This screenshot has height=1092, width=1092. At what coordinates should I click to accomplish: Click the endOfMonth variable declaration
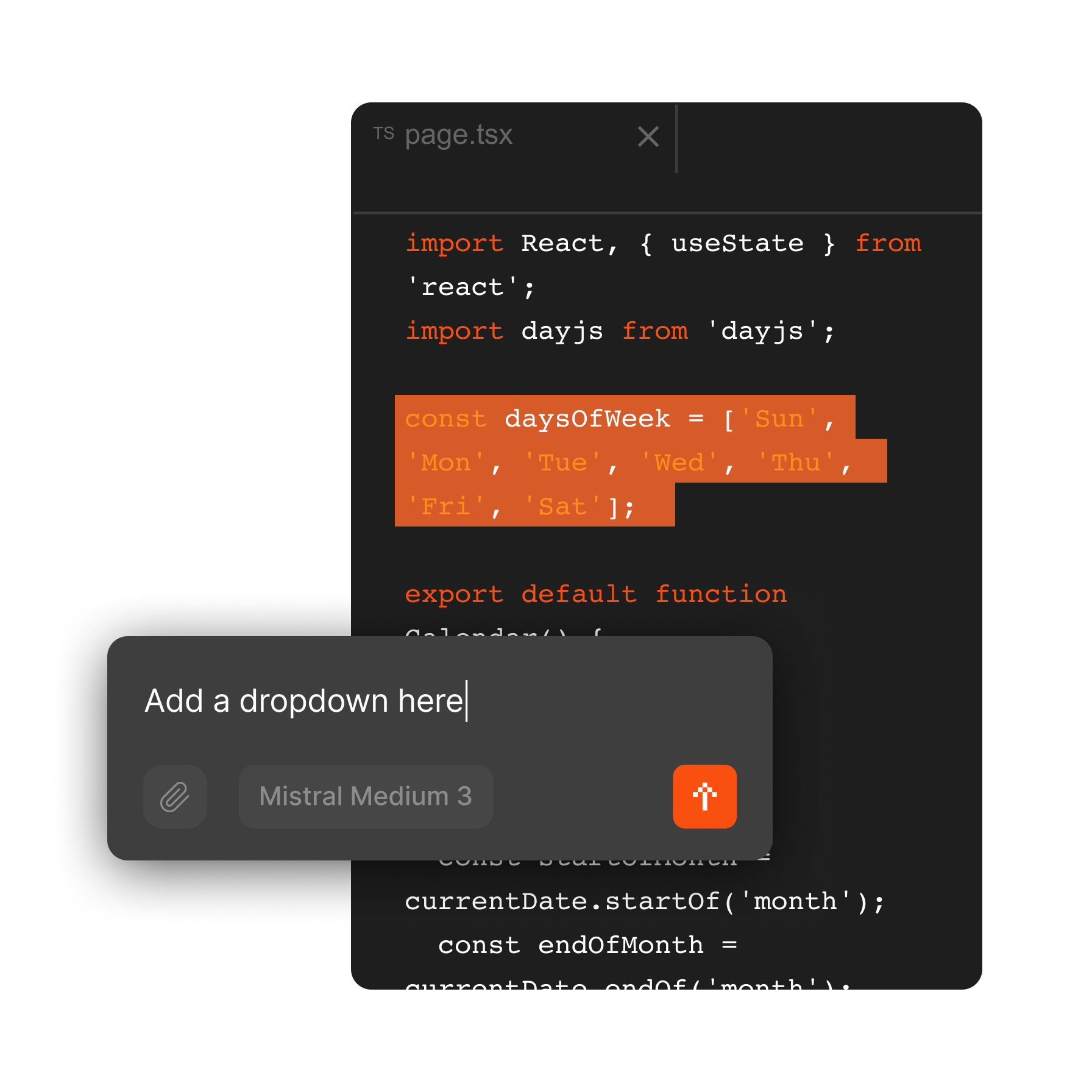[x=620, y=945]
